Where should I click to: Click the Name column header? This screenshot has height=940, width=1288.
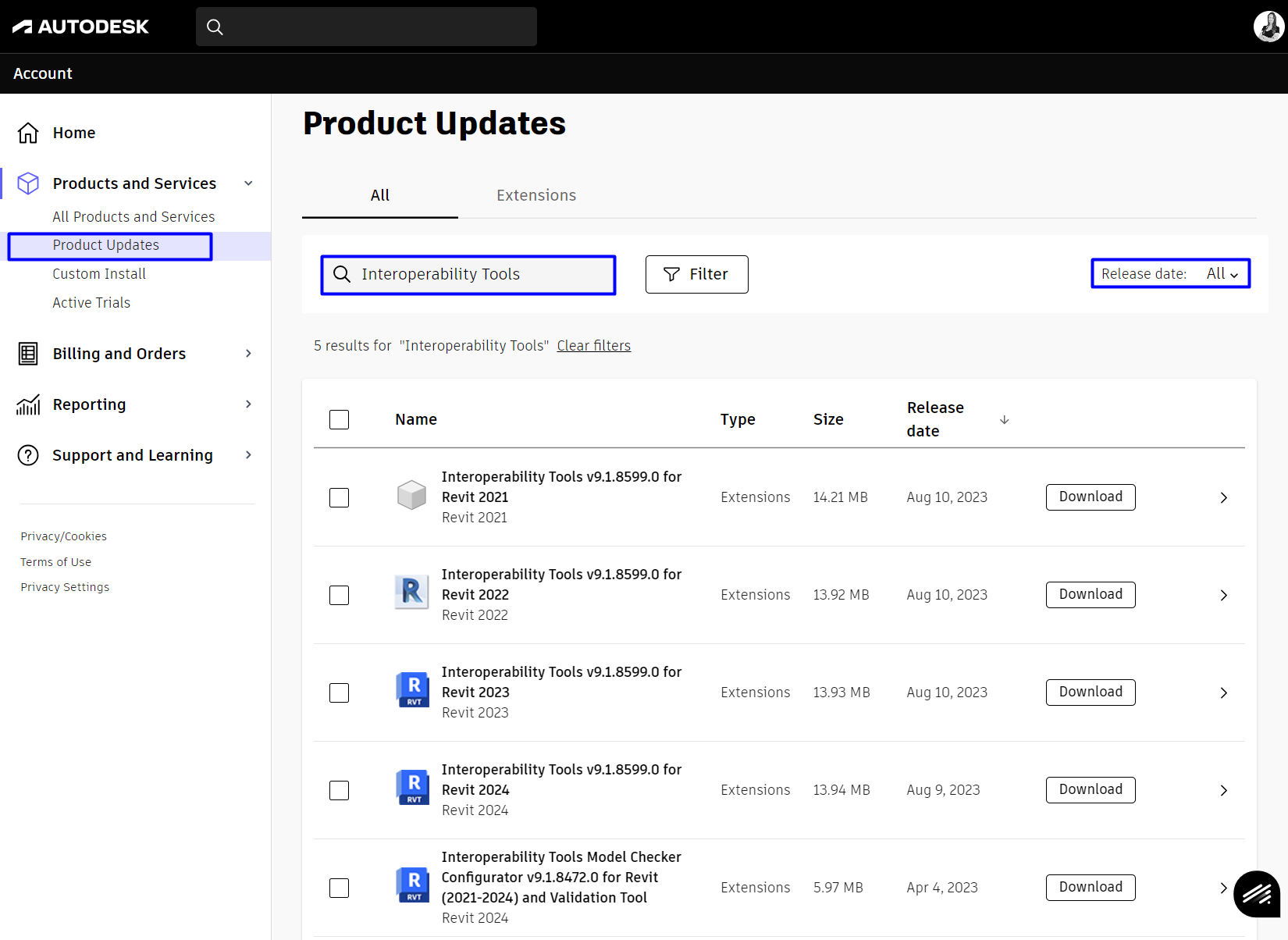[x=416, y=419]
